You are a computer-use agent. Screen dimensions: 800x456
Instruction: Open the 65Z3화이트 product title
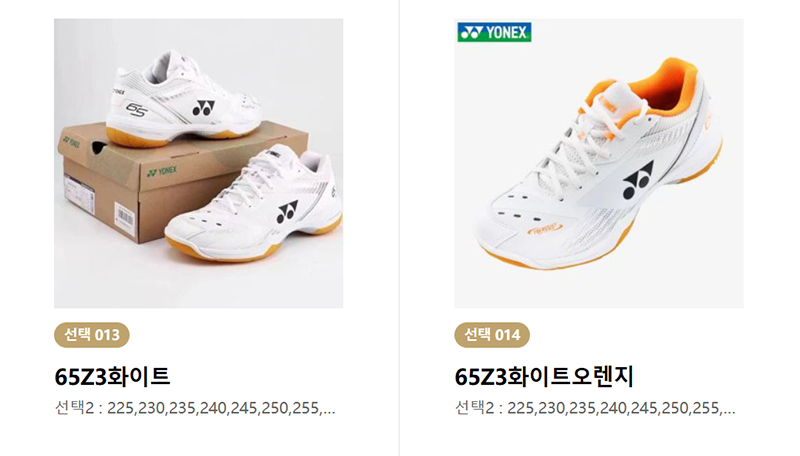click(x=112, y=377)
